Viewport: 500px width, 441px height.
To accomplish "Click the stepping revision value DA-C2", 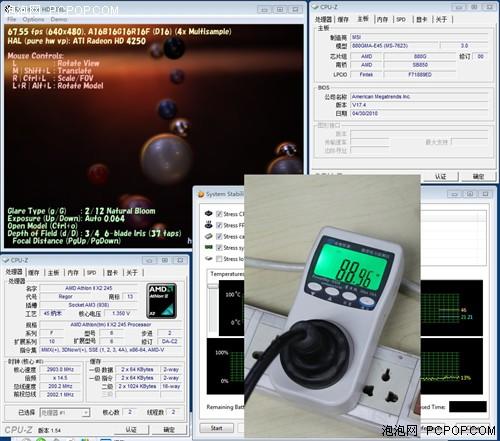I will (x=169, y=341).
